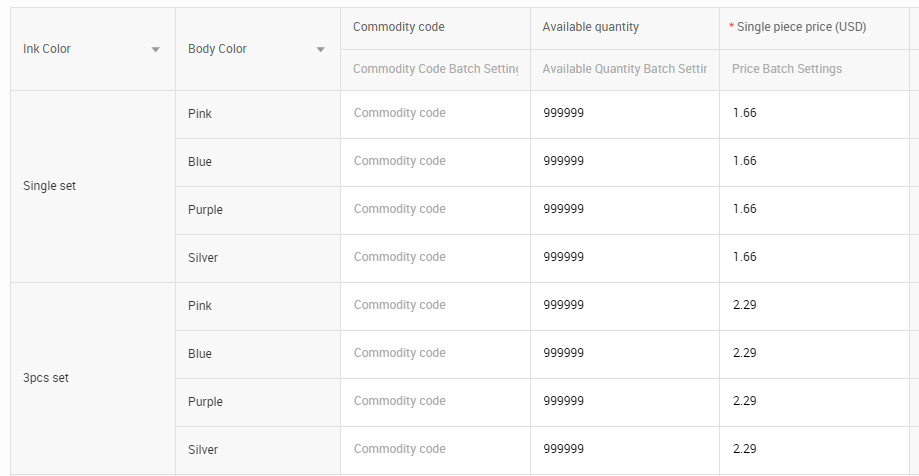The image size is (919, 476).
Task: Select the 3pcs set ink color cell
Action: (93, 379)
